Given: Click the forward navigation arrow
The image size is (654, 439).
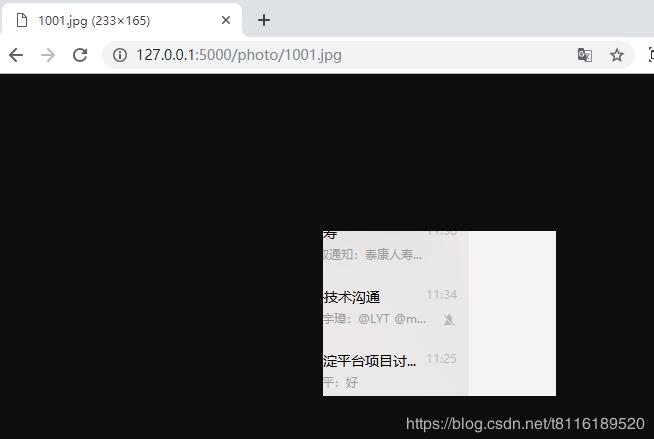Looking at the screenshot, I should click(48, 55).
